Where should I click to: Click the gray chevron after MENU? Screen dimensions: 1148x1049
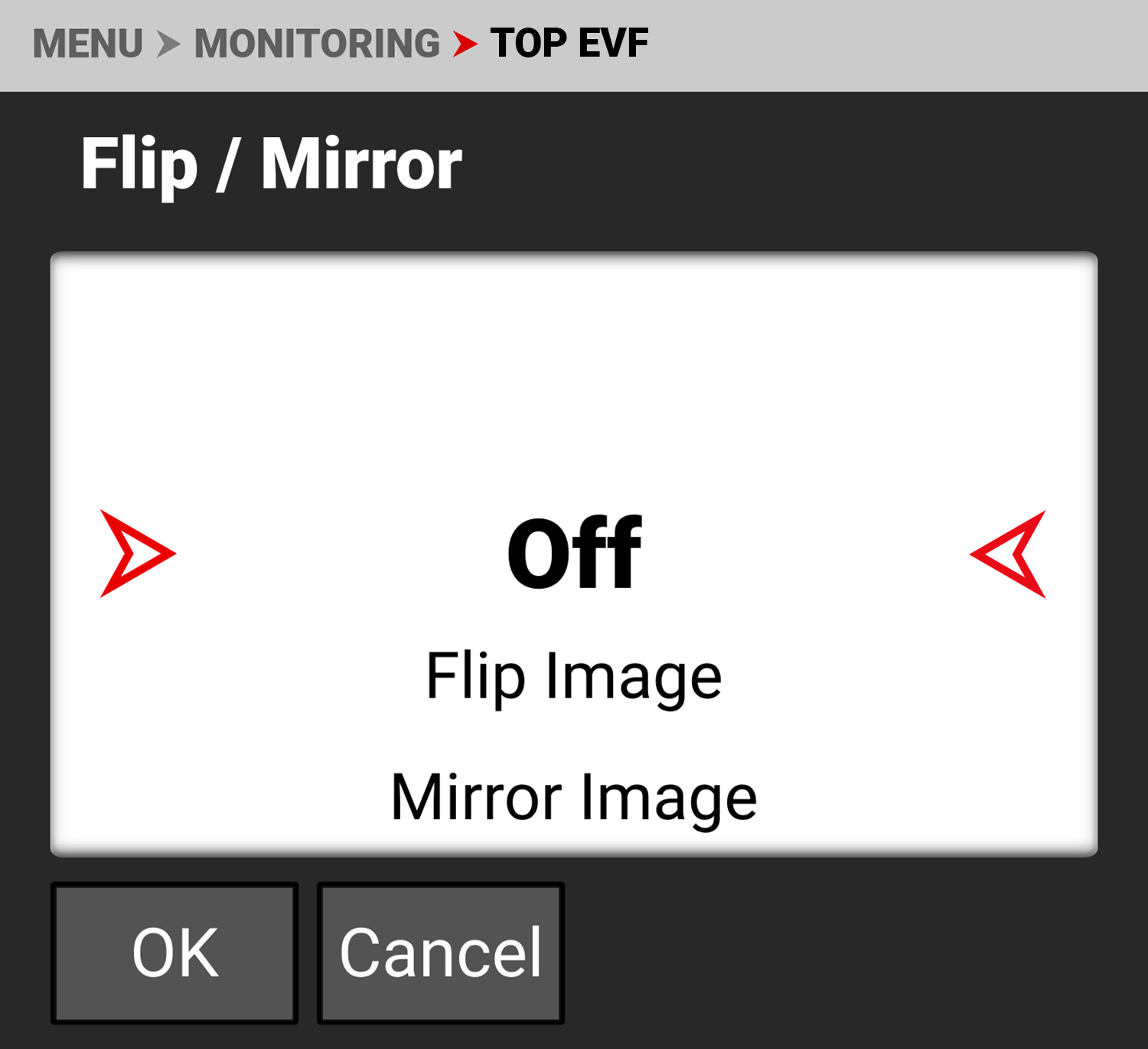(x=168, y=44)
